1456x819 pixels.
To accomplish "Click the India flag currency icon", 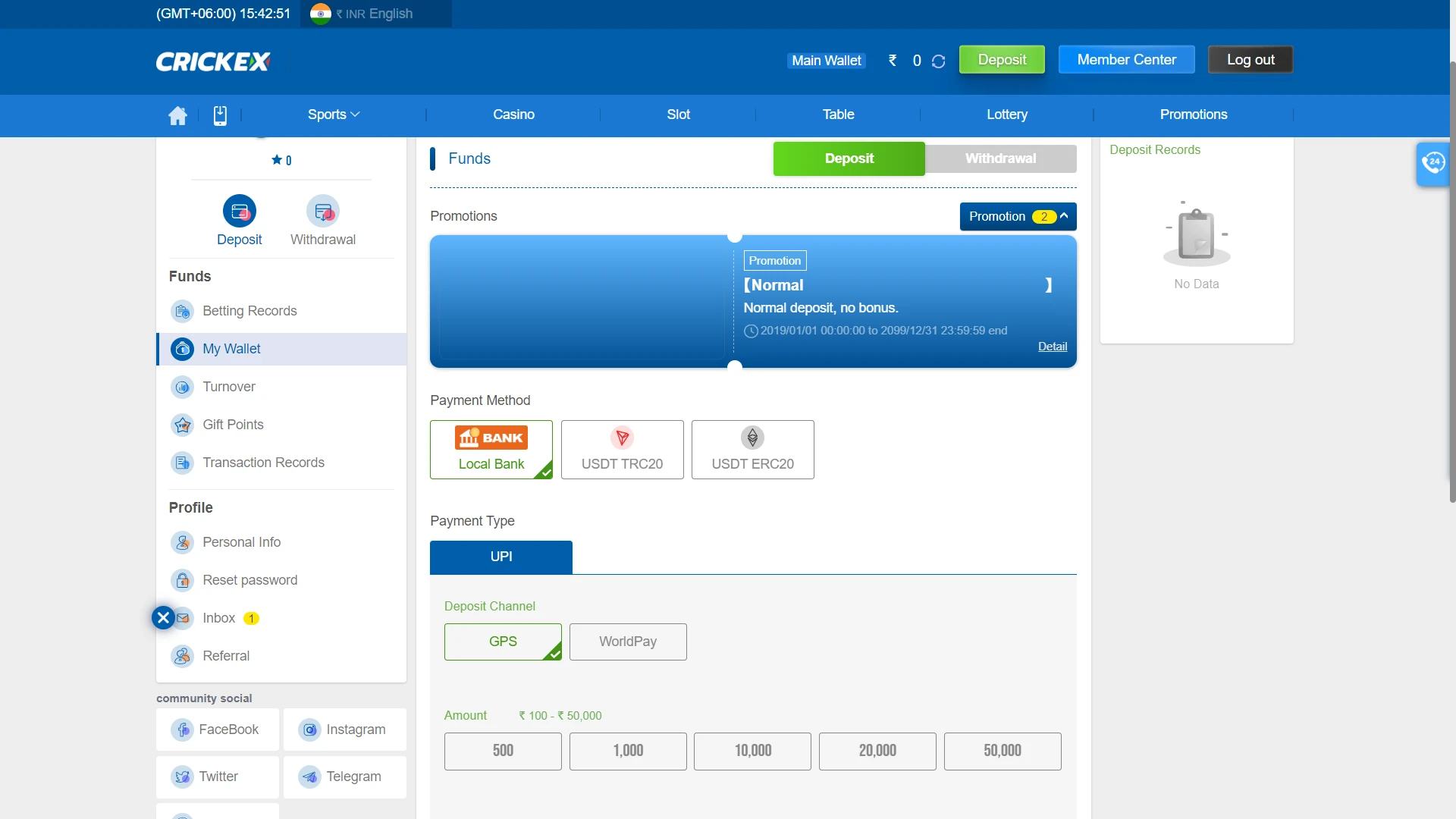I will pos(320,14).
